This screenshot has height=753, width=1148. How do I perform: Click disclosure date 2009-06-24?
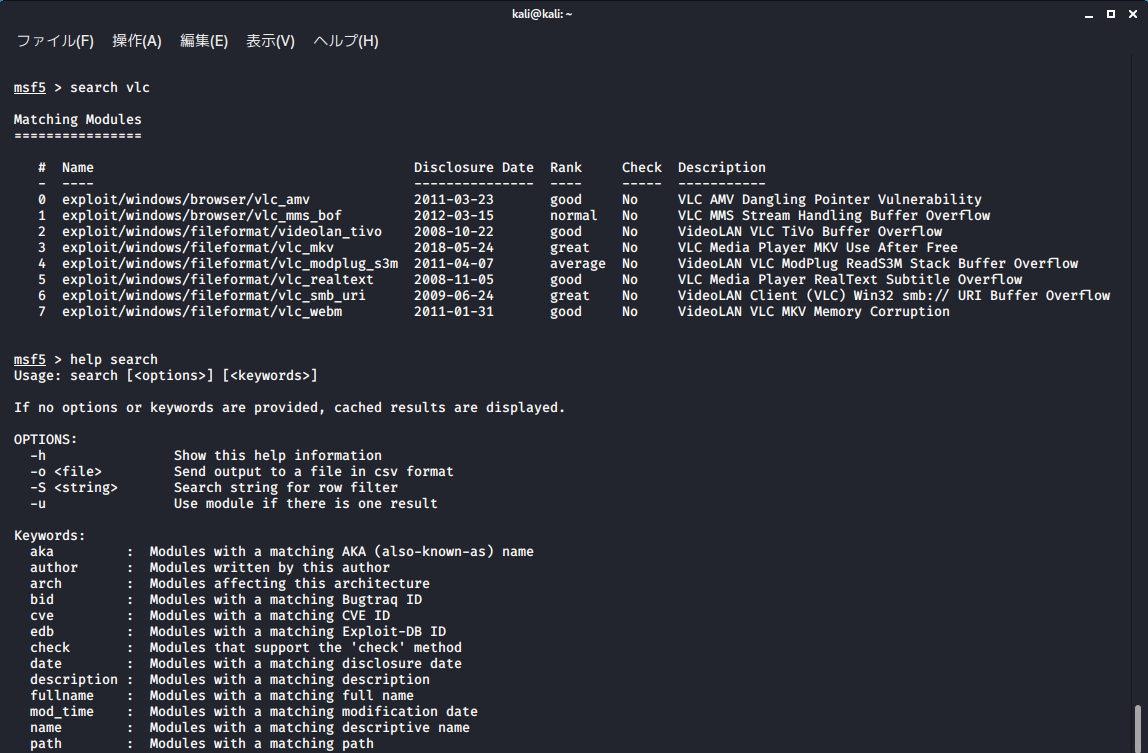click(454, 296)
